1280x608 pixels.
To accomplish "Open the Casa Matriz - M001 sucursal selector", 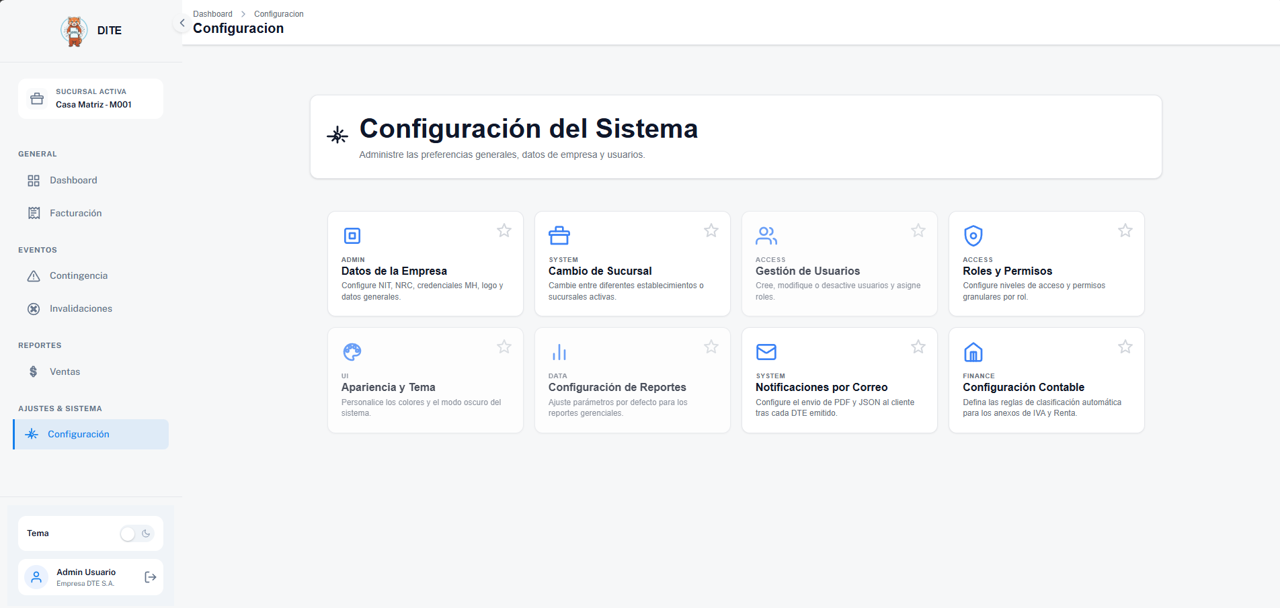I will coord(90,98).
